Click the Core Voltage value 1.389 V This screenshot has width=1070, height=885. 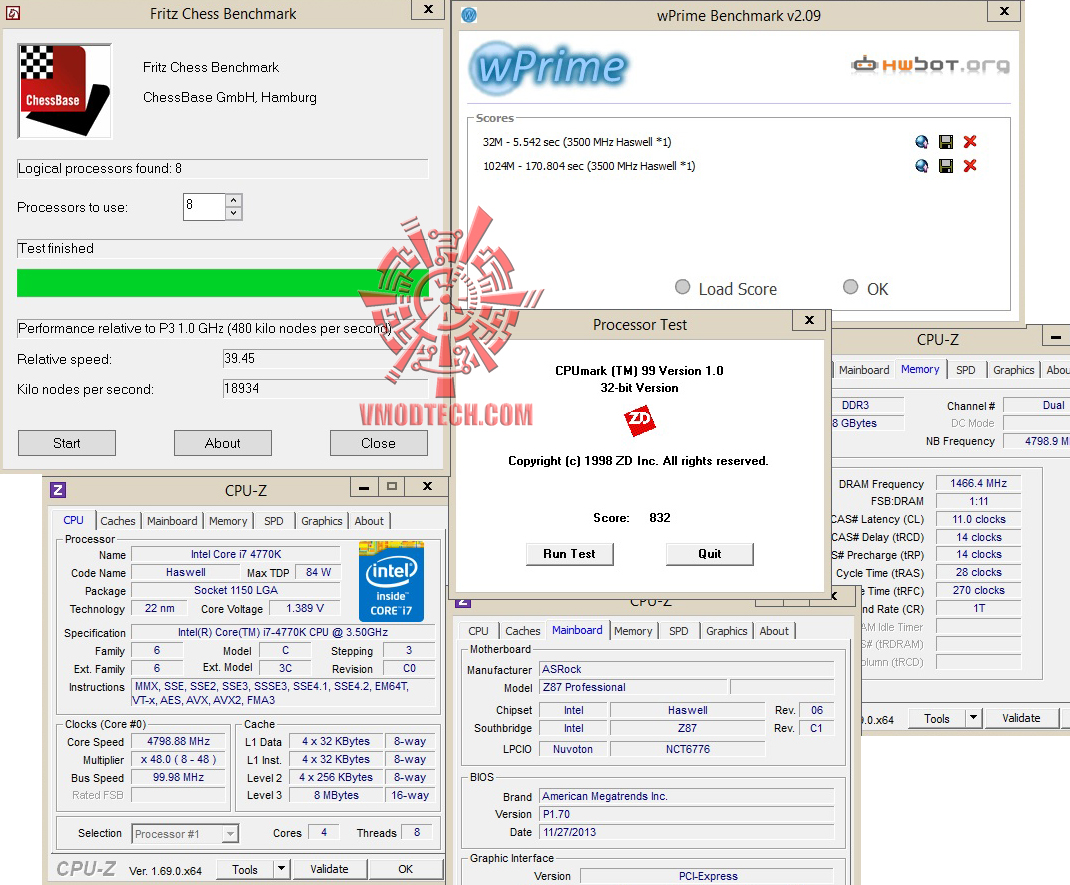(x=304, y=608)
